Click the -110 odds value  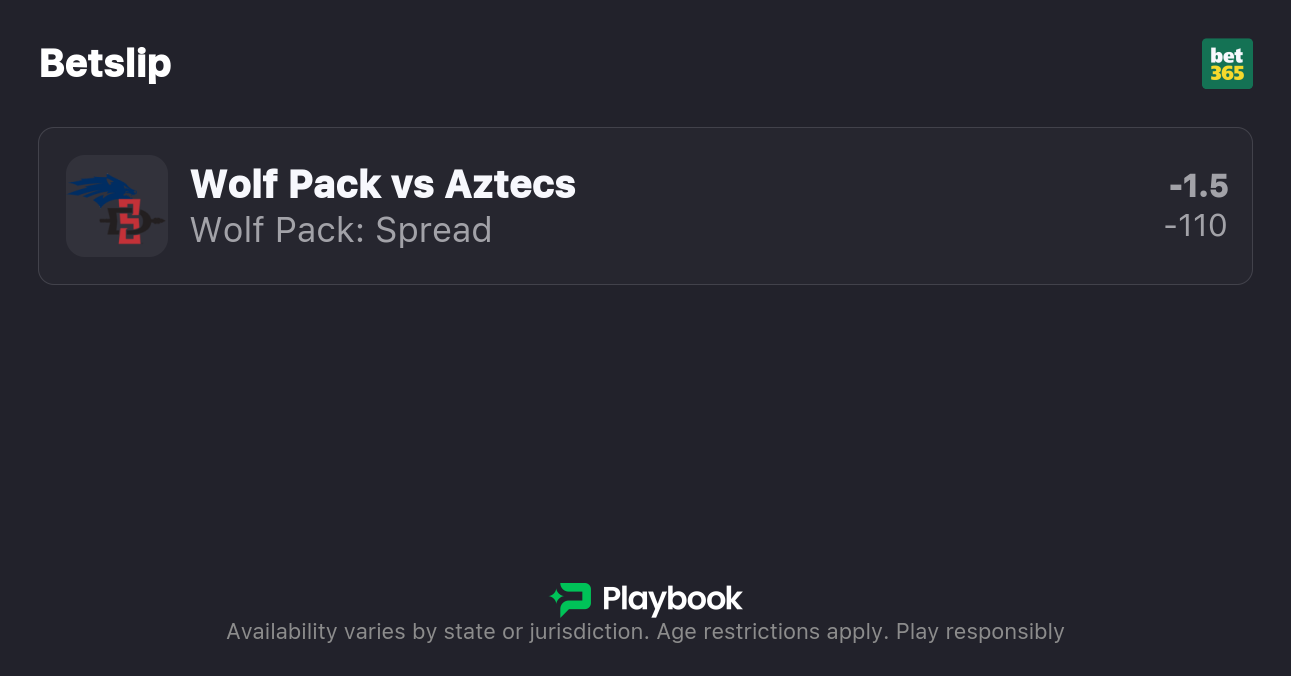[1197, 226]
